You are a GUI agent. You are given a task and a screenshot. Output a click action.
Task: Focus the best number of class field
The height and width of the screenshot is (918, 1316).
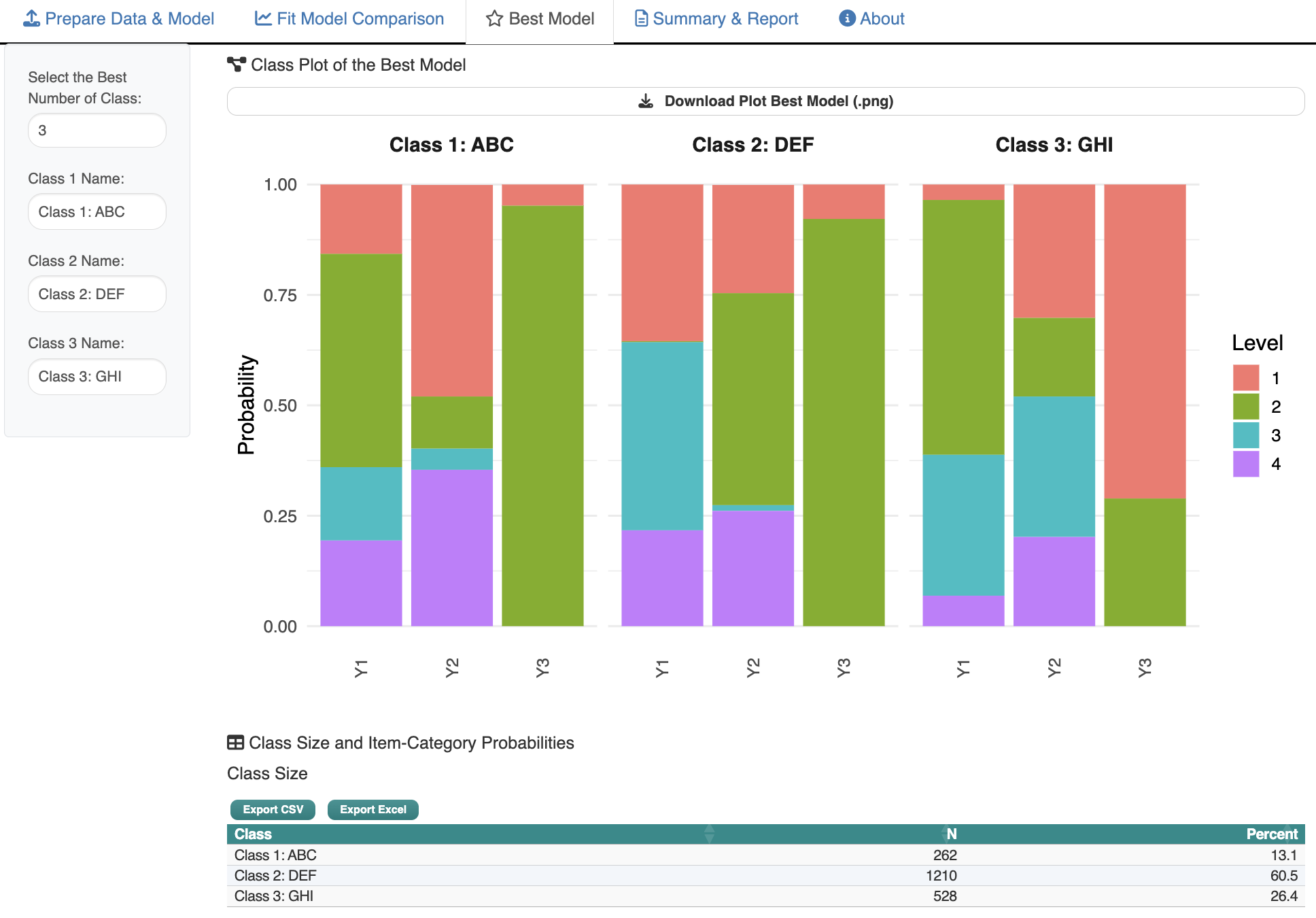(97, 130)
